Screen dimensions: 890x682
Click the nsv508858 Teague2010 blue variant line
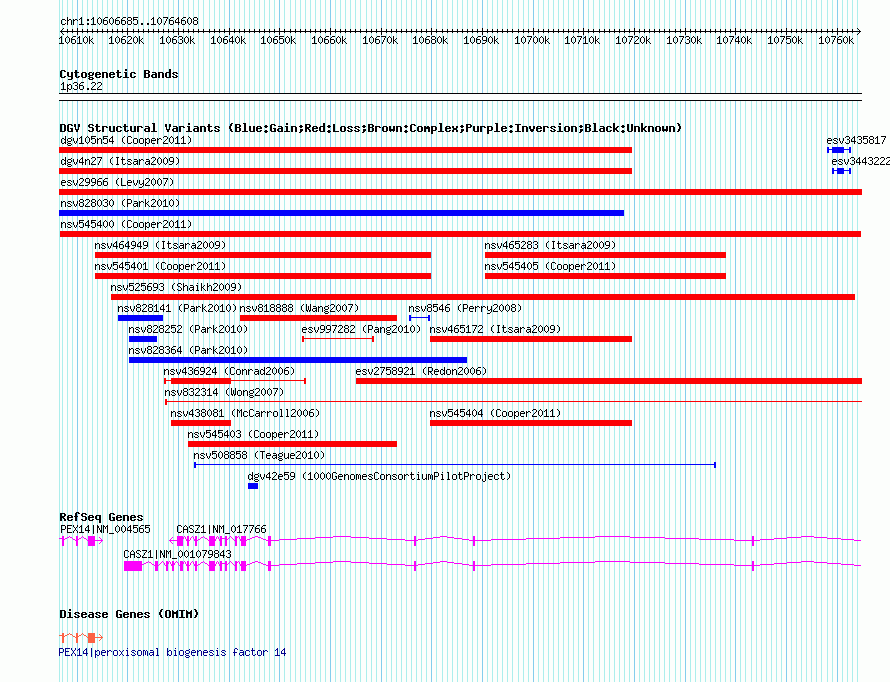pos(455,465)
